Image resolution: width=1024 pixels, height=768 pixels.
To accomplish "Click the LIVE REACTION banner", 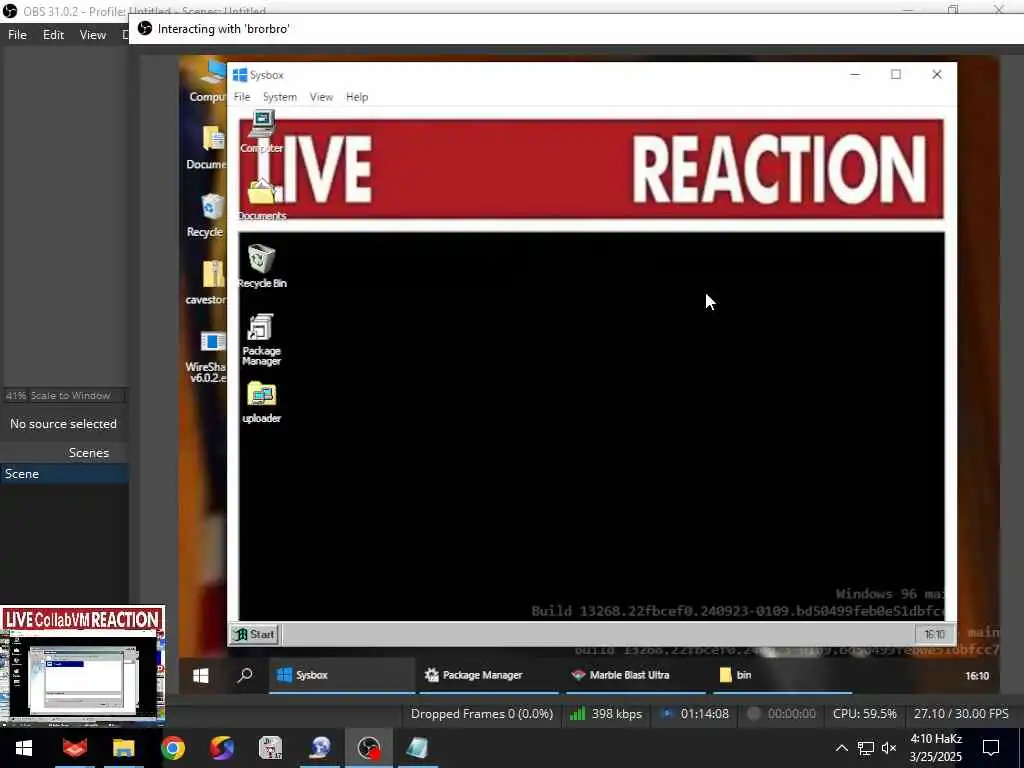I will point(591,169).
